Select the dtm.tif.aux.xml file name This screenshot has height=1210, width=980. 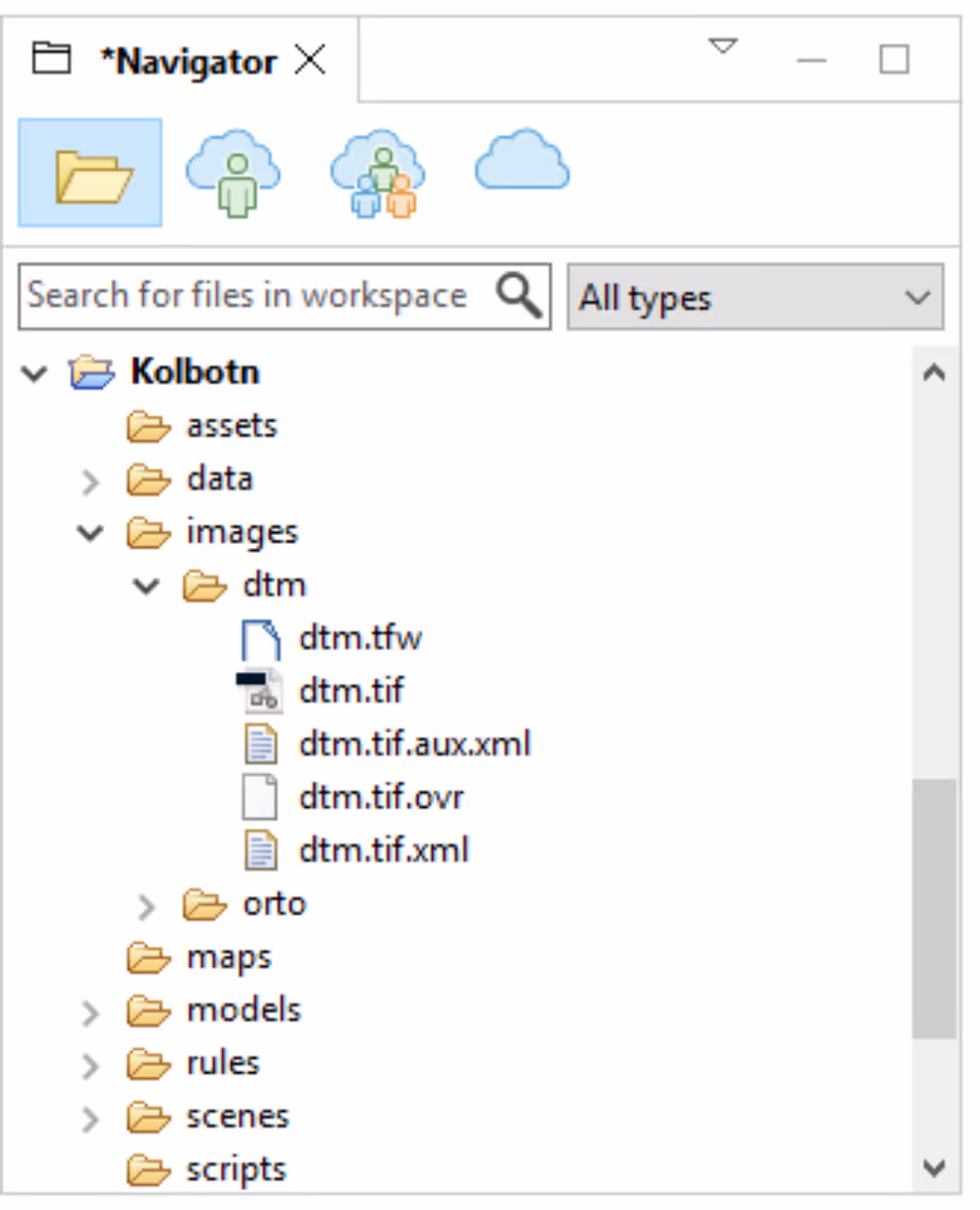(x=415, y=745)
